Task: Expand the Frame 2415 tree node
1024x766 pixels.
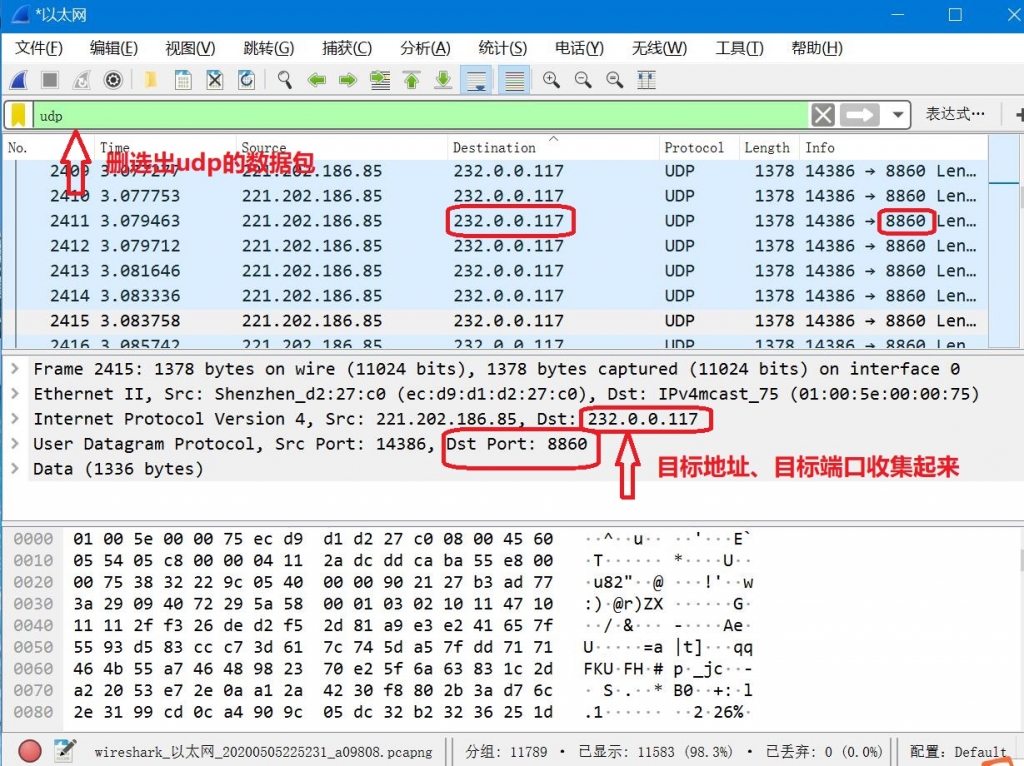Action: tap(15, 369)
